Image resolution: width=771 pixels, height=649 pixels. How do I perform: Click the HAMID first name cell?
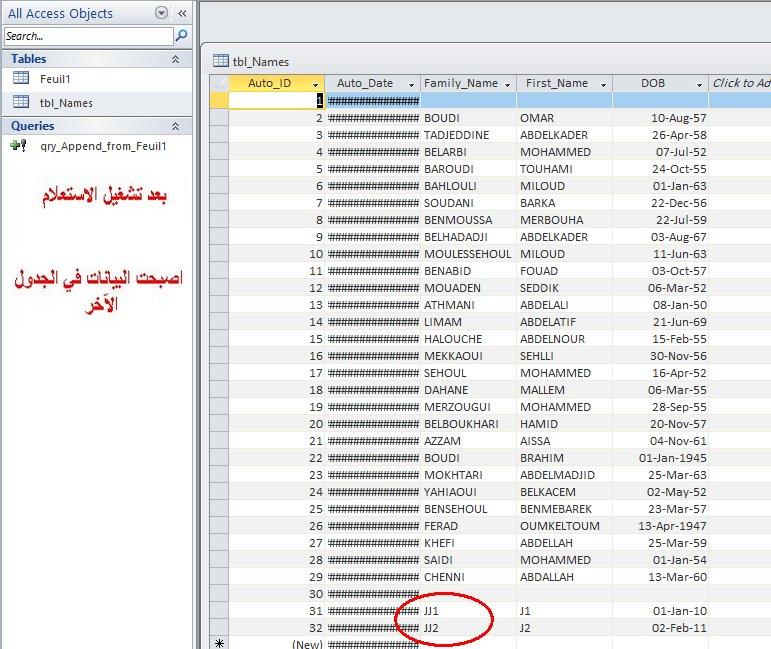[564, 424]
